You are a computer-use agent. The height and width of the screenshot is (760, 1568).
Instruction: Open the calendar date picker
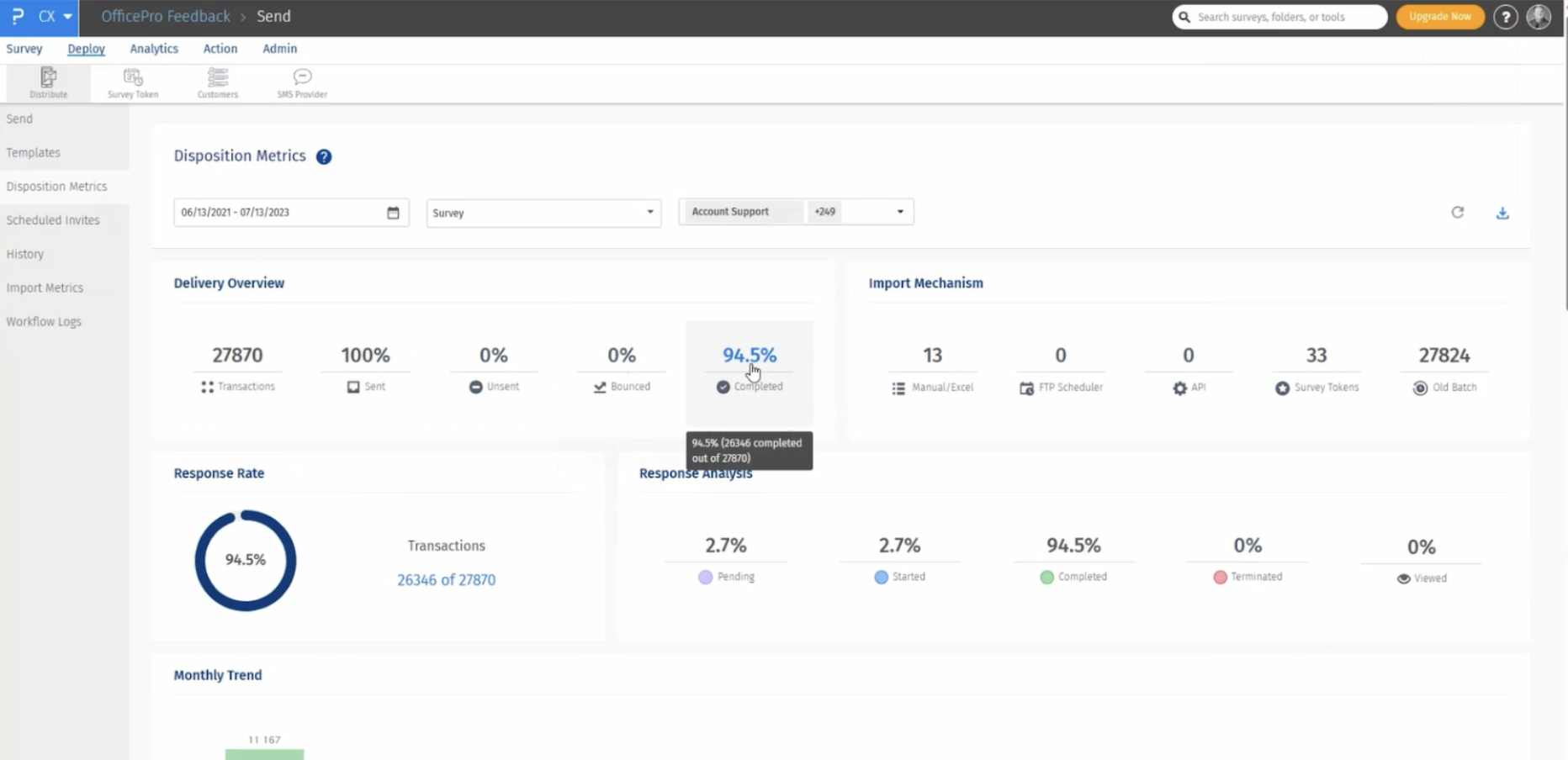(x=393, y=213)
